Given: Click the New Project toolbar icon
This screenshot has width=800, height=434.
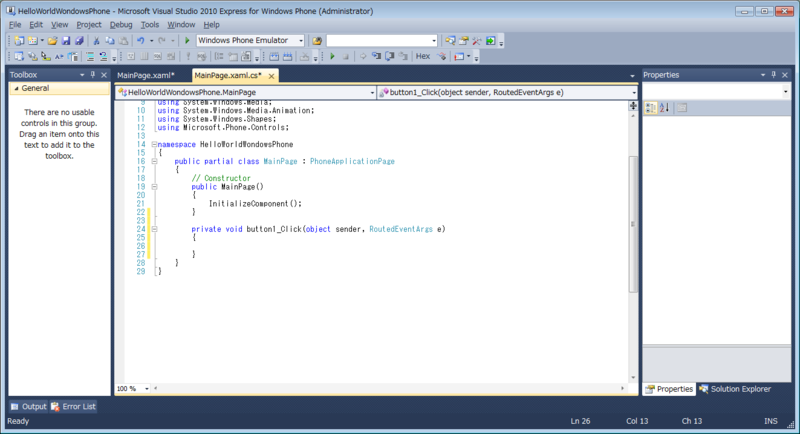Looking at the screenshot, I should pos(19,41).
